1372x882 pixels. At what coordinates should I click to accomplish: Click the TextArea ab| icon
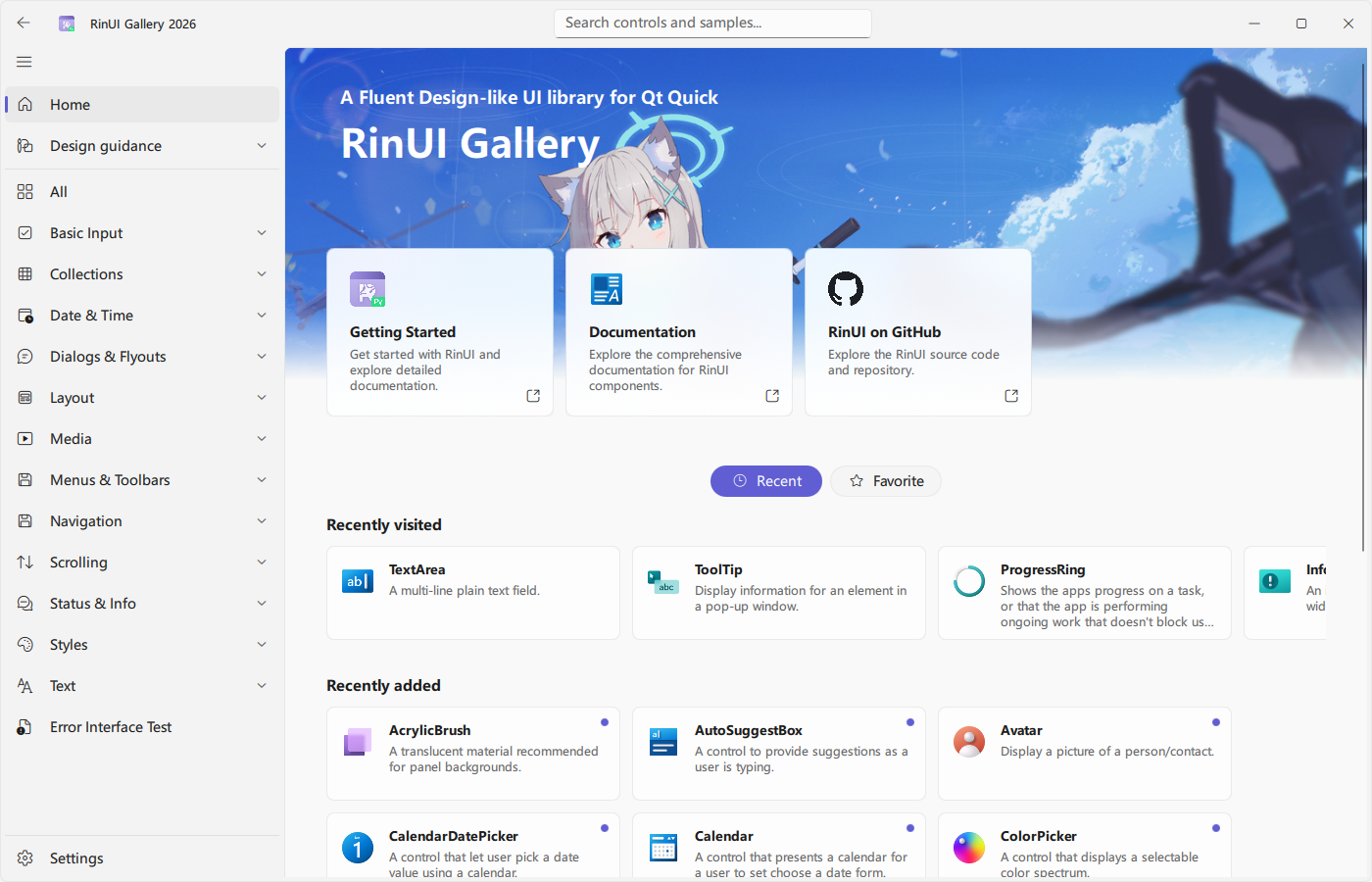tap(358, 581)
